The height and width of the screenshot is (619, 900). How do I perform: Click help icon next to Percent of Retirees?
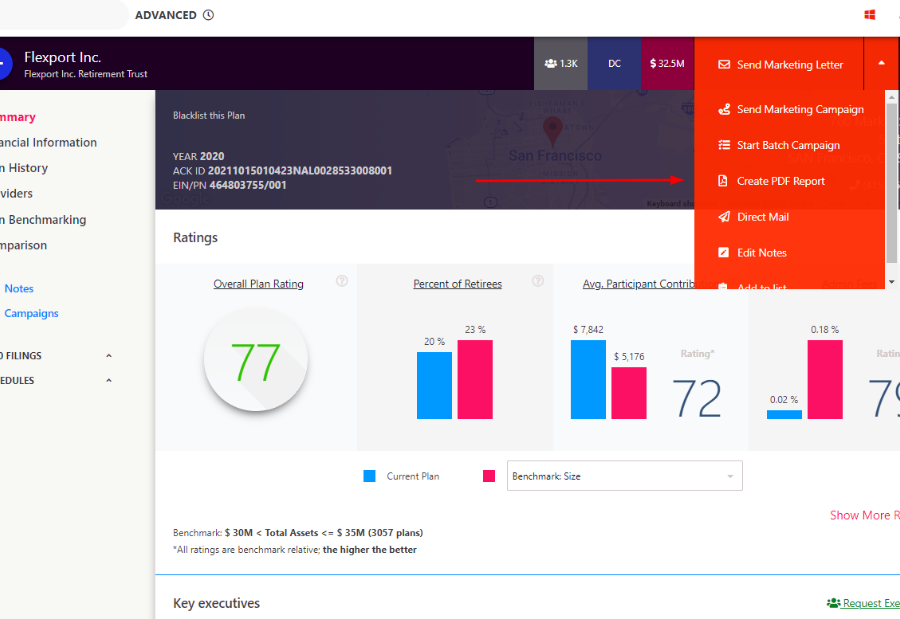[x=538, y=282]
